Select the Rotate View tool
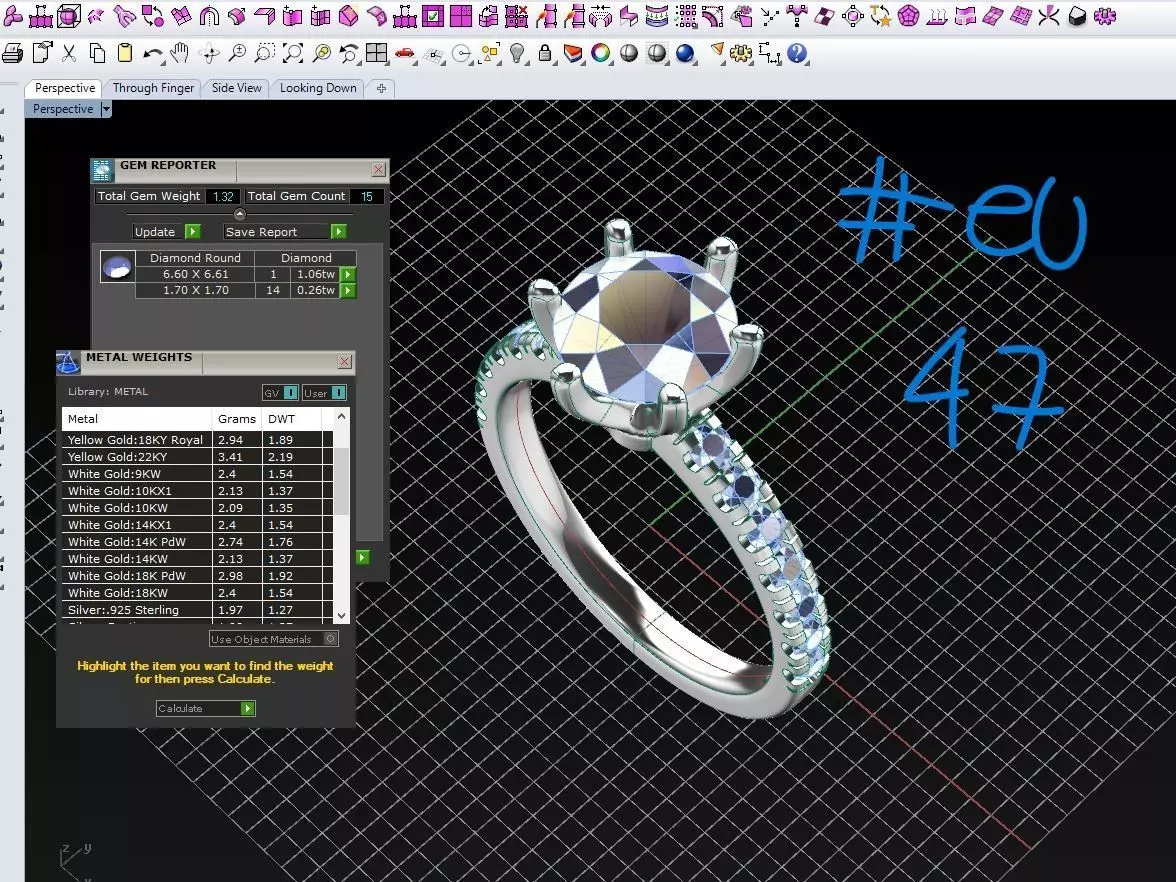 point(209,53)
